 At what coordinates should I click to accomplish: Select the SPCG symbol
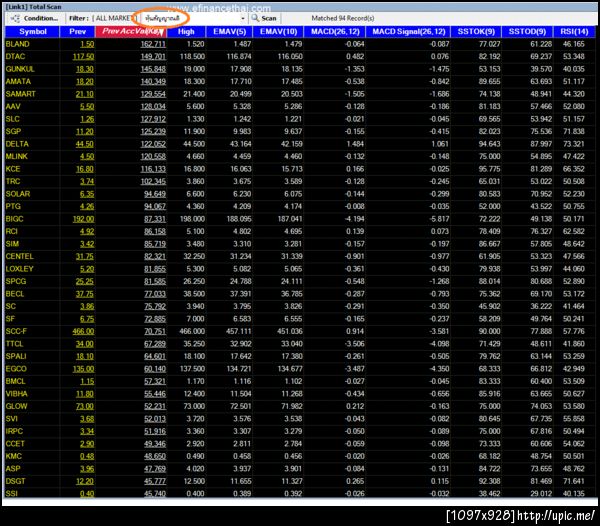point(16,281)
